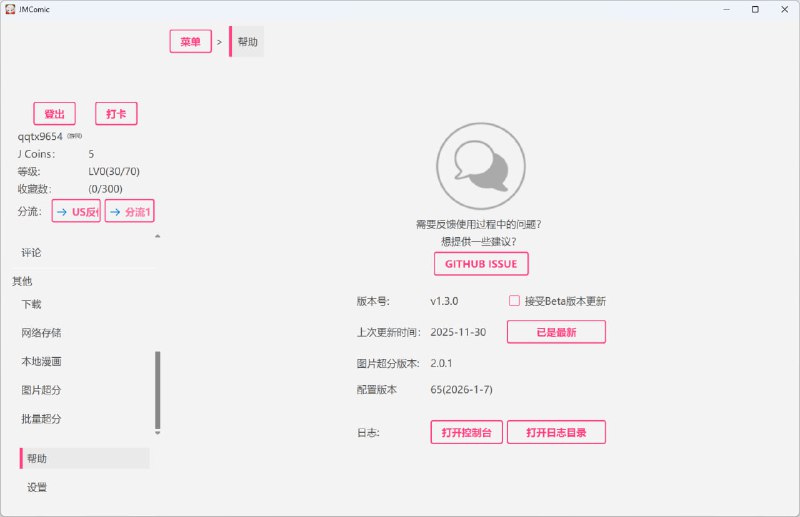Click the 菜单 breadcrumb button
Image resolution: width=800 pixels, height=517 pixels.
tap(190, 41)
